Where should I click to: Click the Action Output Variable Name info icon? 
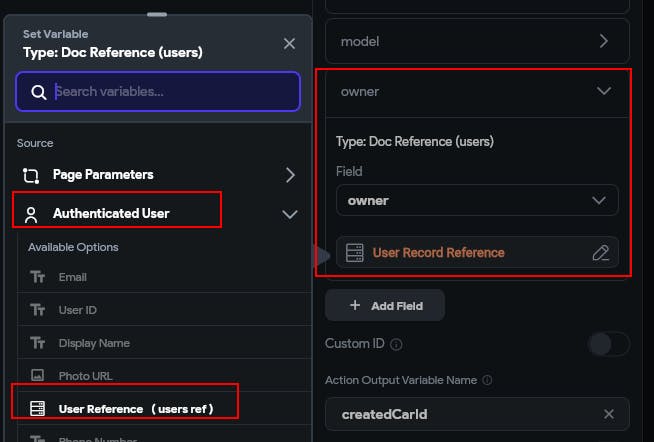tap(485, 380)
